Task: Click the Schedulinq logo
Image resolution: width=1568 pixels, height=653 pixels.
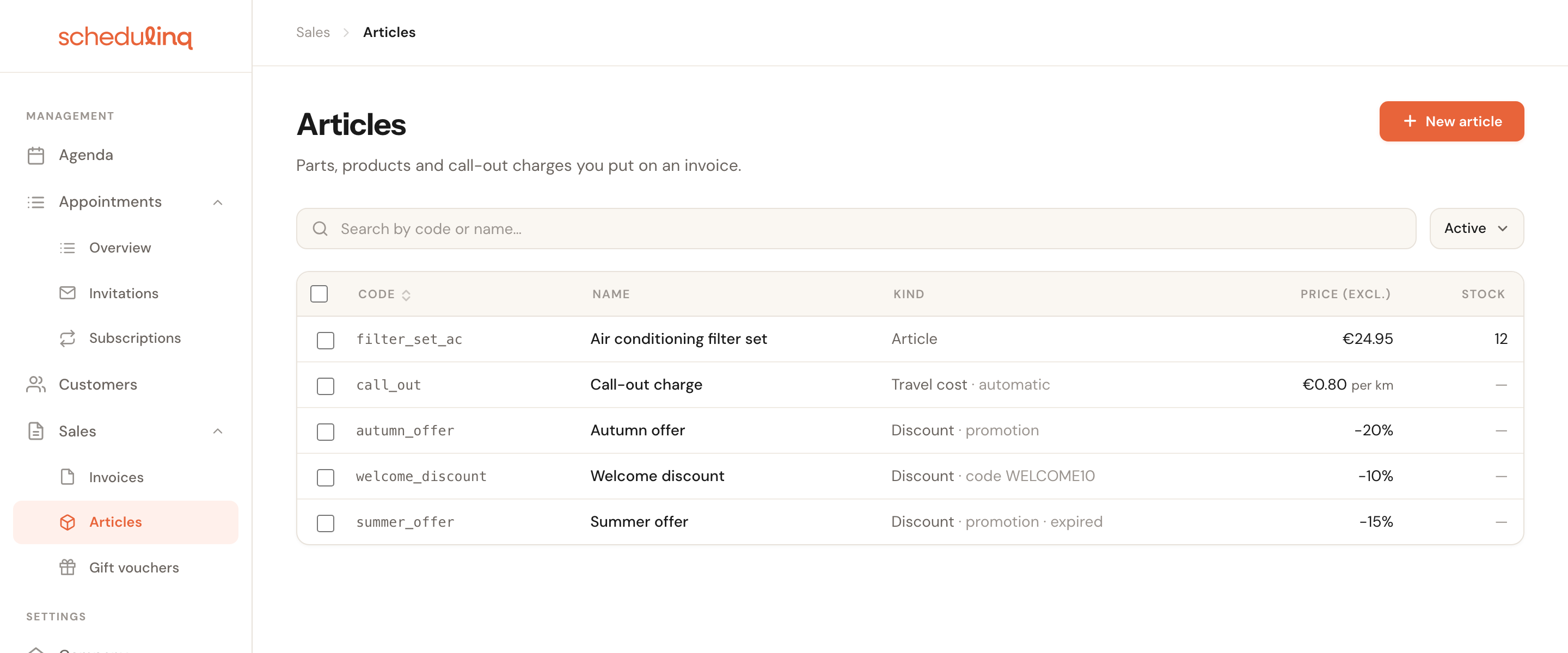Action: point(125,36)
